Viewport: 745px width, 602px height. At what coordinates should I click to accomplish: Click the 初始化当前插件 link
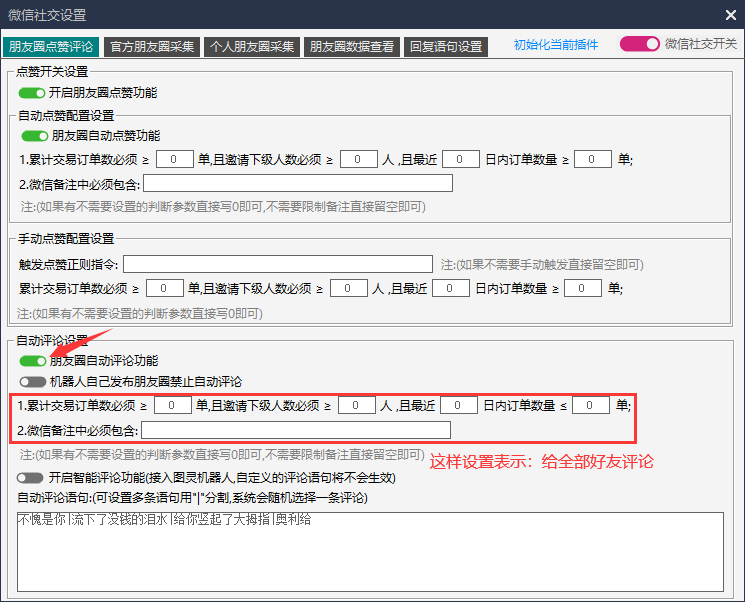click(556, 44)
